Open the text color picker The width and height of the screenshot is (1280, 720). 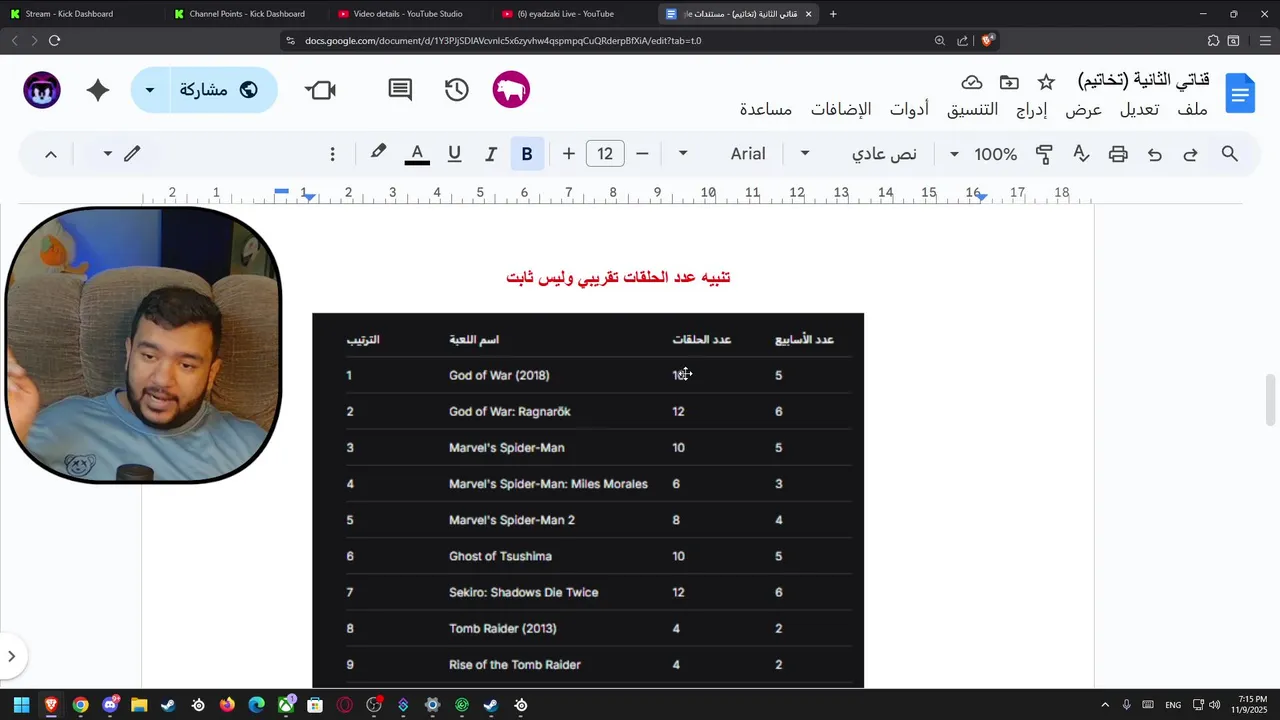[417, 154]
